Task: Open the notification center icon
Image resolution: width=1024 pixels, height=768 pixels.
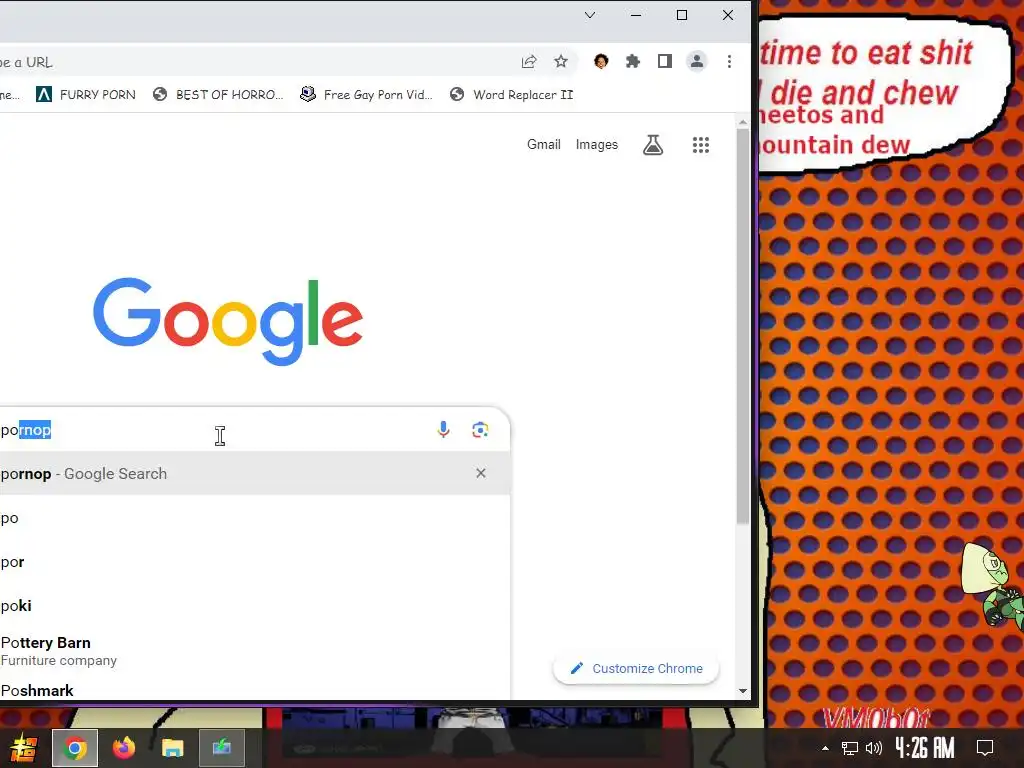Action: [x=984, y=748]
